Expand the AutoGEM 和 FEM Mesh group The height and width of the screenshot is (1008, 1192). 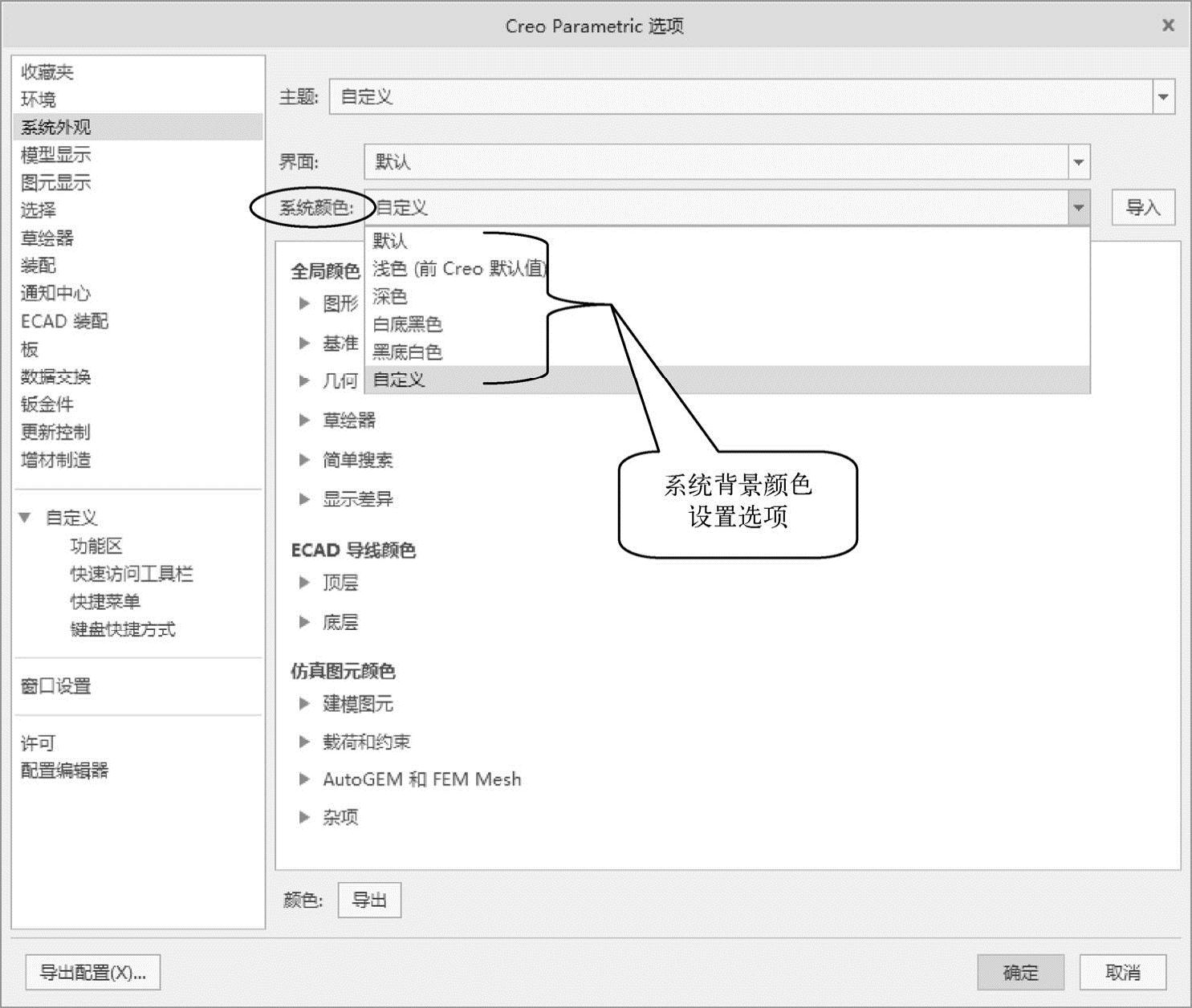pos(304,778)
